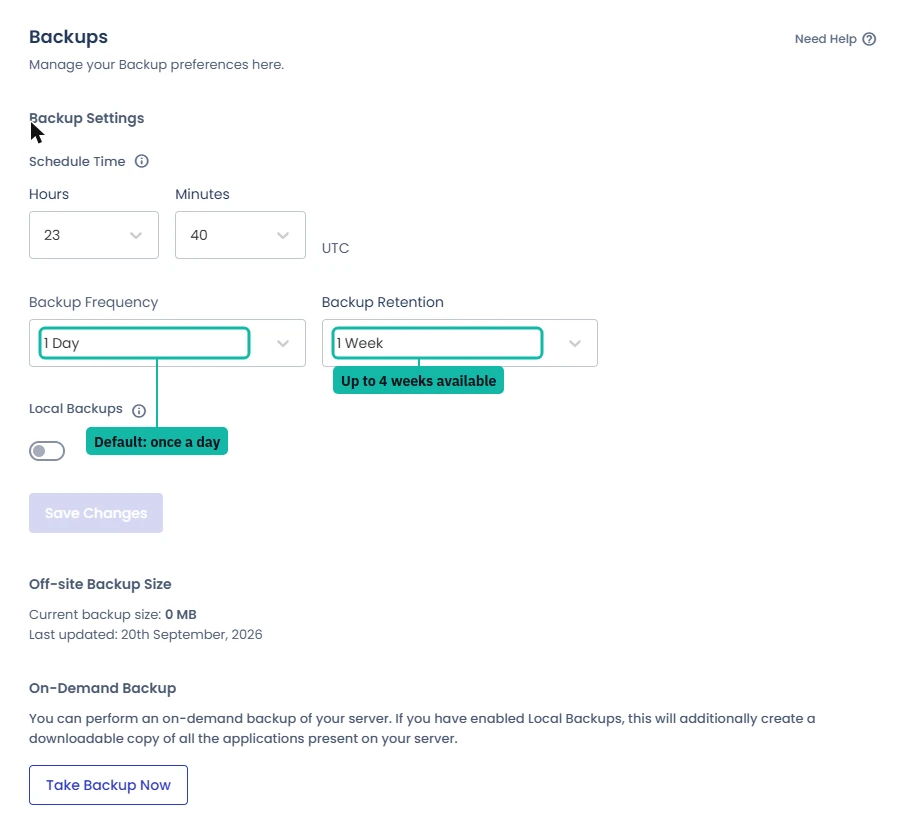Click the Schedule Time label

[x=77, y=162]
